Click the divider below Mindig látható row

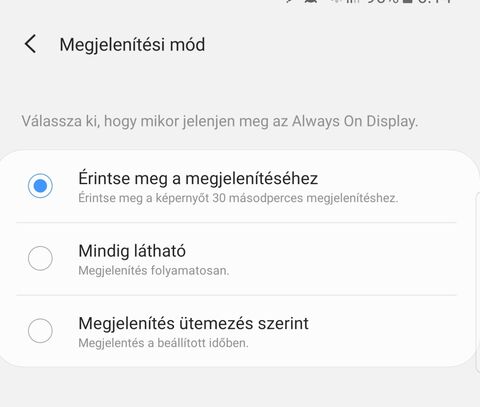(x=236, y=295)
